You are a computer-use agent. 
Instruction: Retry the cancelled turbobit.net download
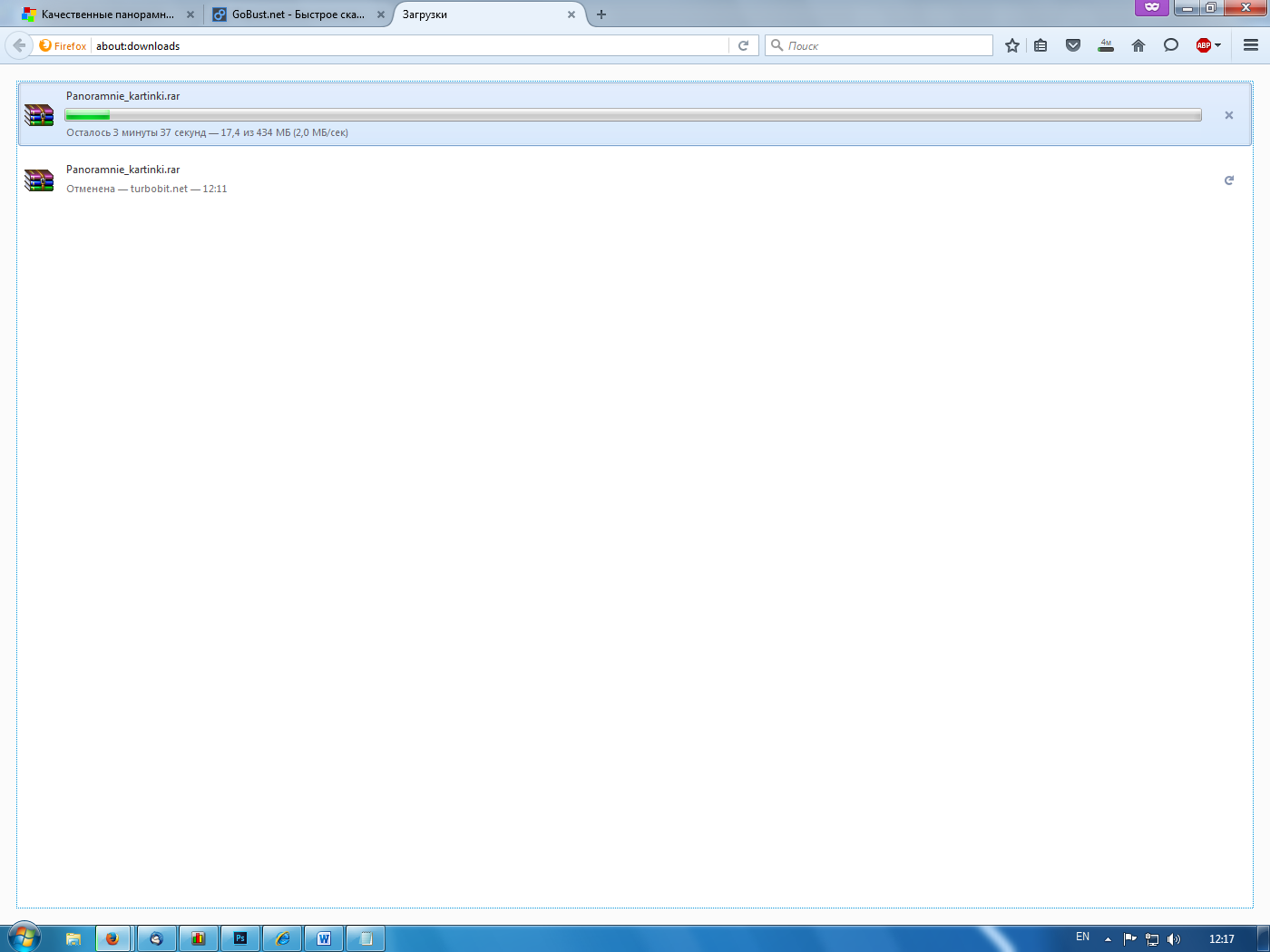pyautogui.click(x=1228, y=180)
